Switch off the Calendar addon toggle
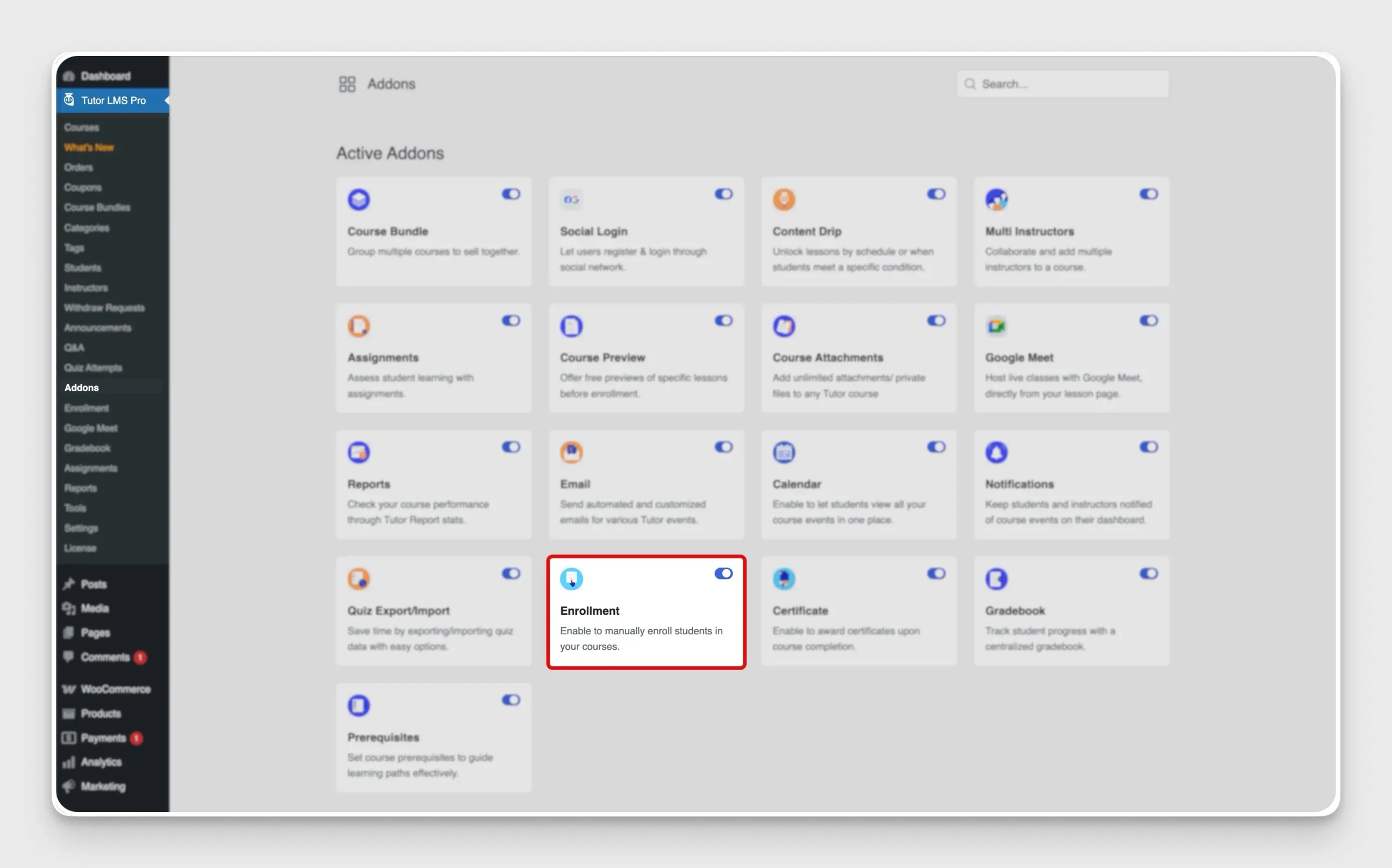The height and width of the screenshot is (868, 1392). [x=936, y=447]
